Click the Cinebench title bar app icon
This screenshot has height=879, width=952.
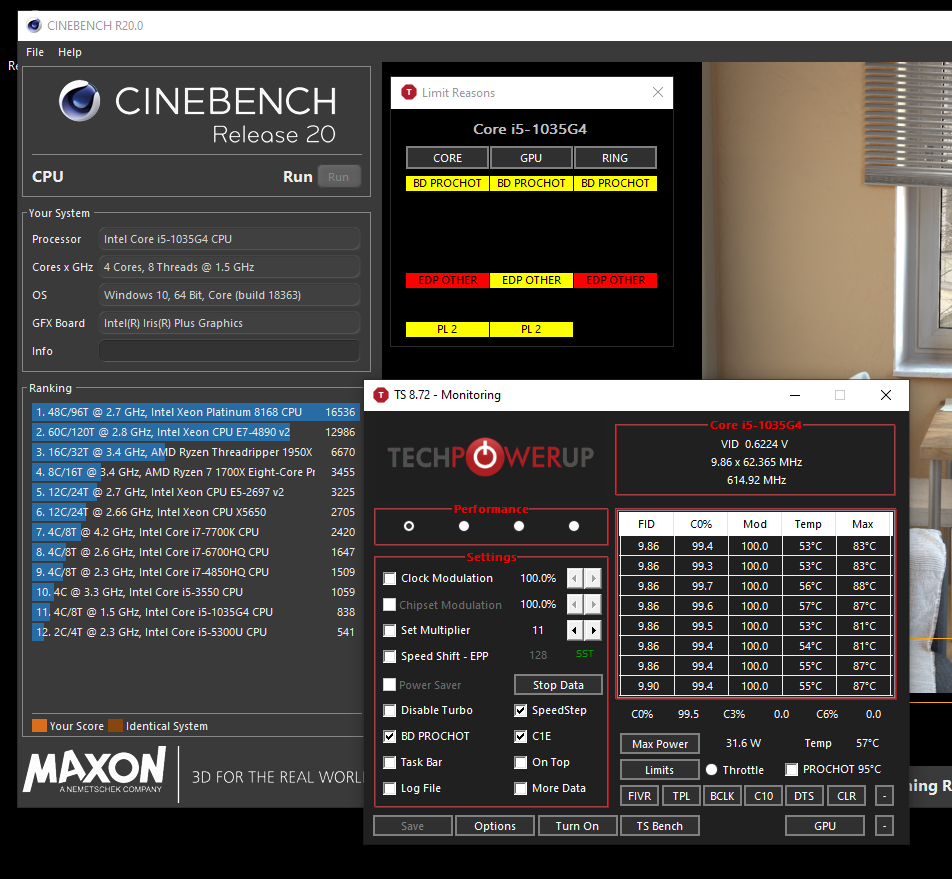(35, 25)
